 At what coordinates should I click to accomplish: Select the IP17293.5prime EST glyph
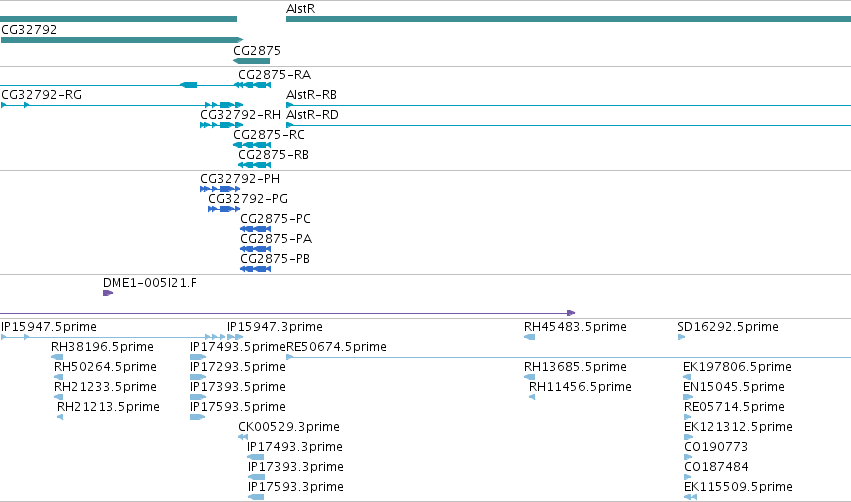pos(198,377)
